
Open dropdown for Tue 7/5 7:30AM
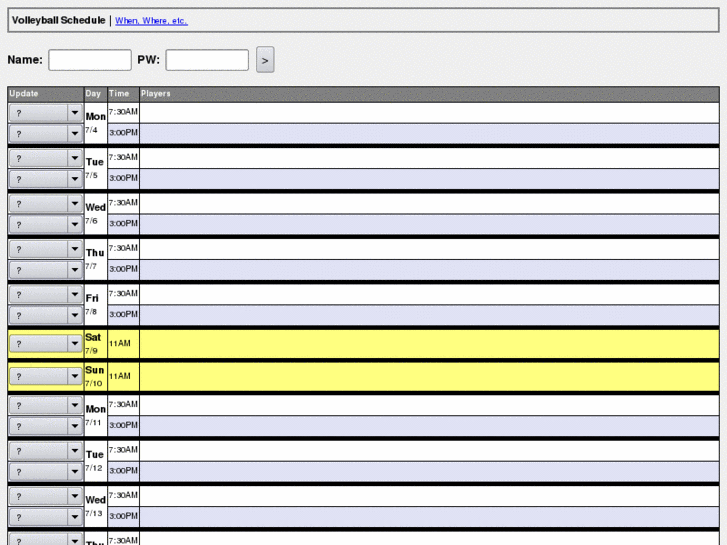pyautogui.click(x=45, y=158)
